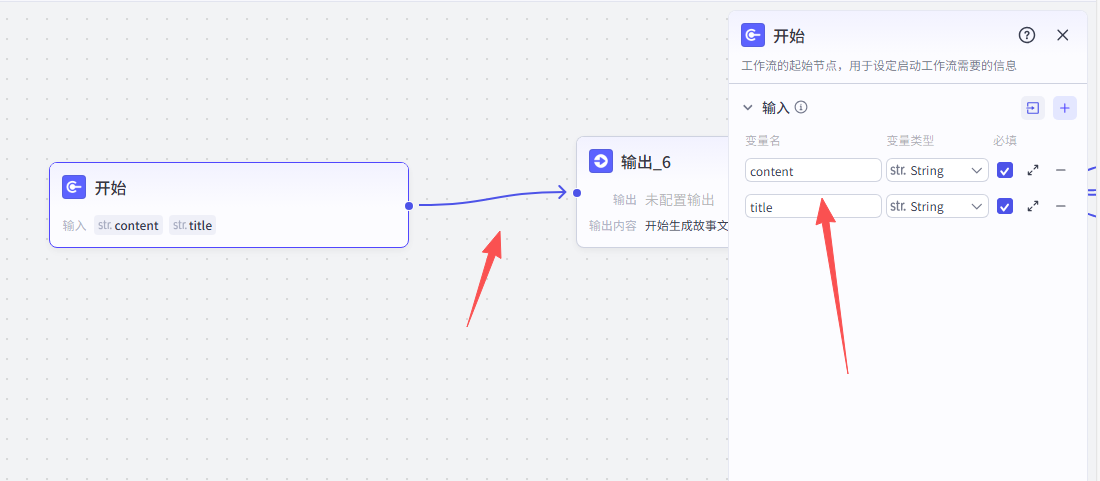Add a new input variable with plus

click(1065, 108)
